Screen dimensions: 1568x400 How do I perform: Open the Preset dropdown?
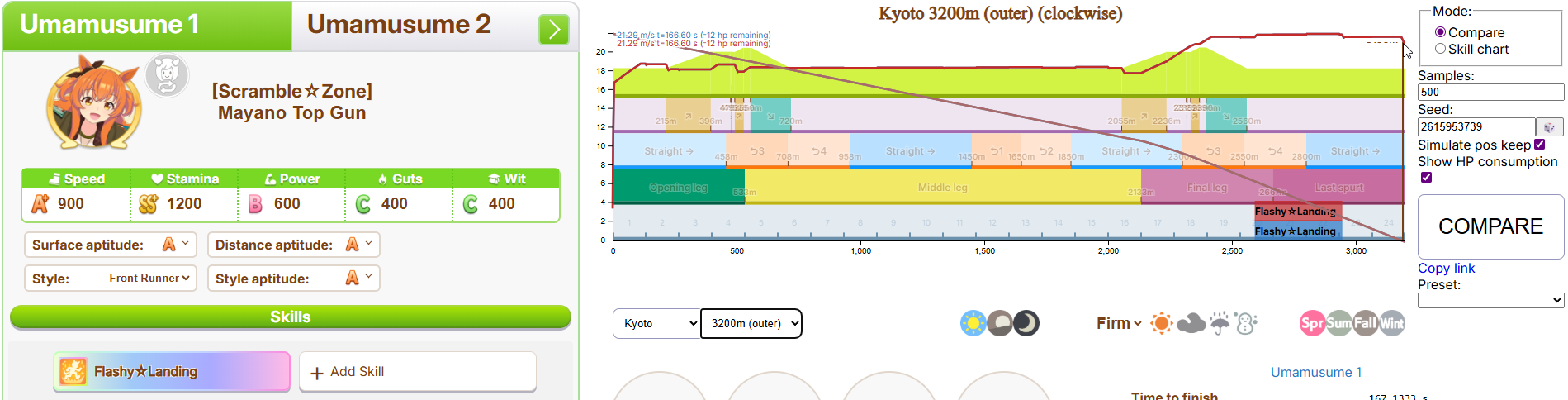[1490, 301]
